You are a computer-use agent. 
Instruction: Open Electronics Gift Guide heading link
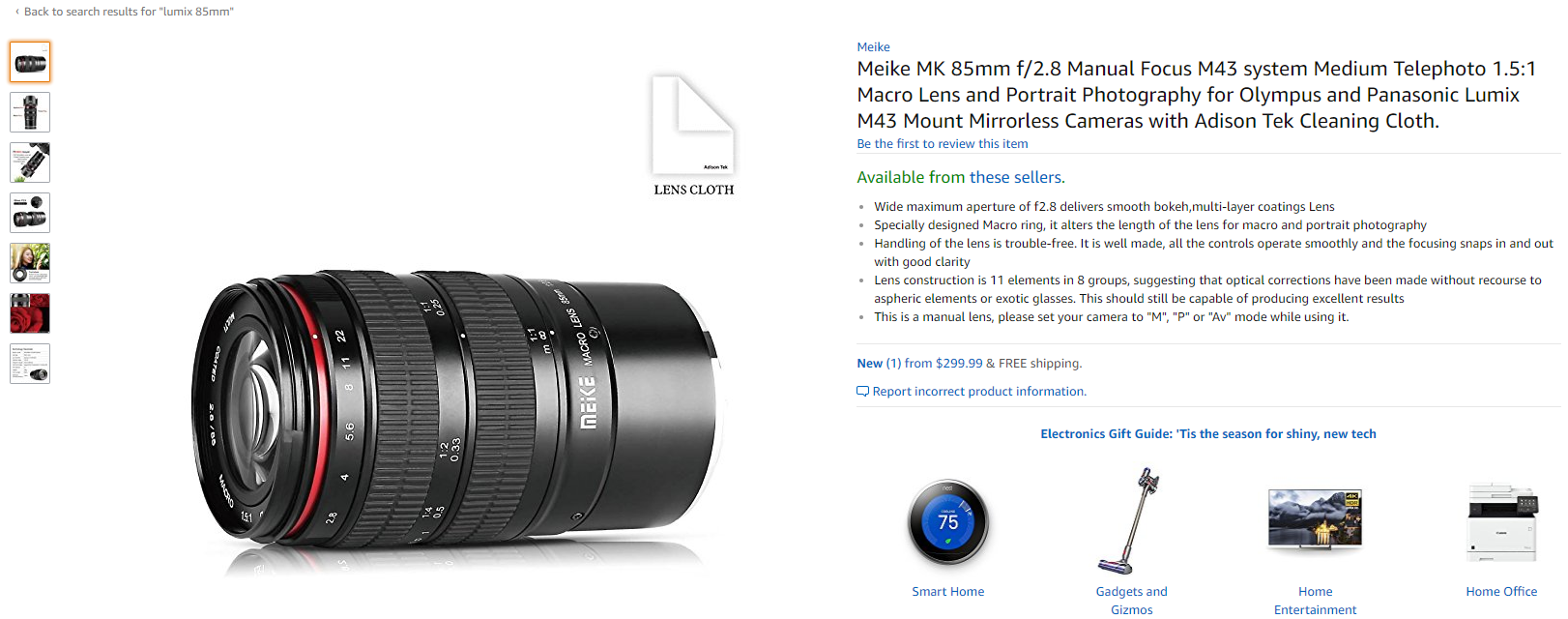[x=1208, y=434]
